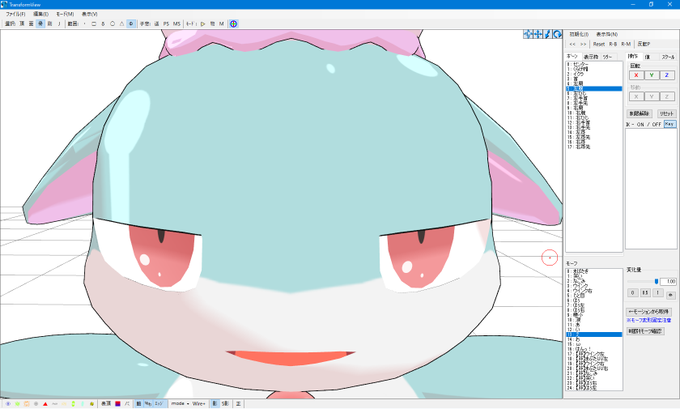Switch to the 値 values tab

647,57
